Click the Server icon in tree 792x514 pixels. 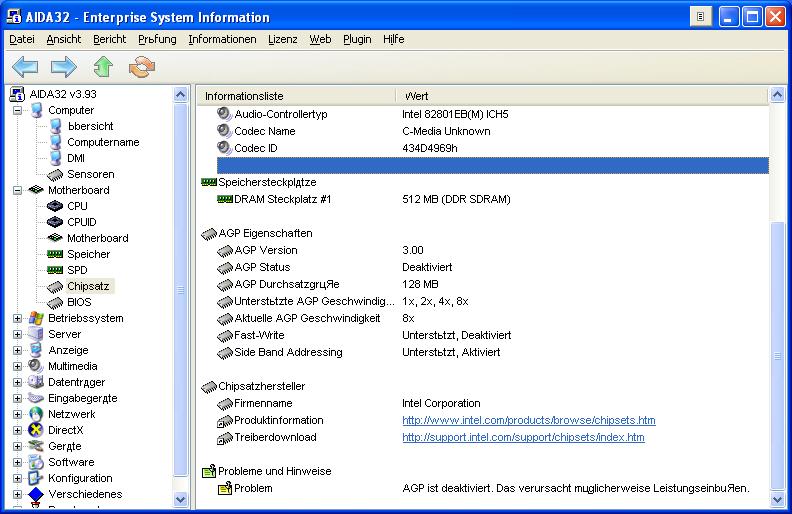(36, 334)
